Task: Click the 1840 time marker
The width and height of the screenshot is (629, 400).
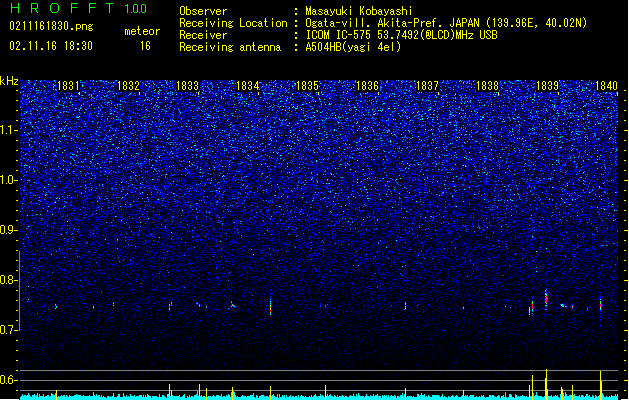Action: click(x=607, y=86)
